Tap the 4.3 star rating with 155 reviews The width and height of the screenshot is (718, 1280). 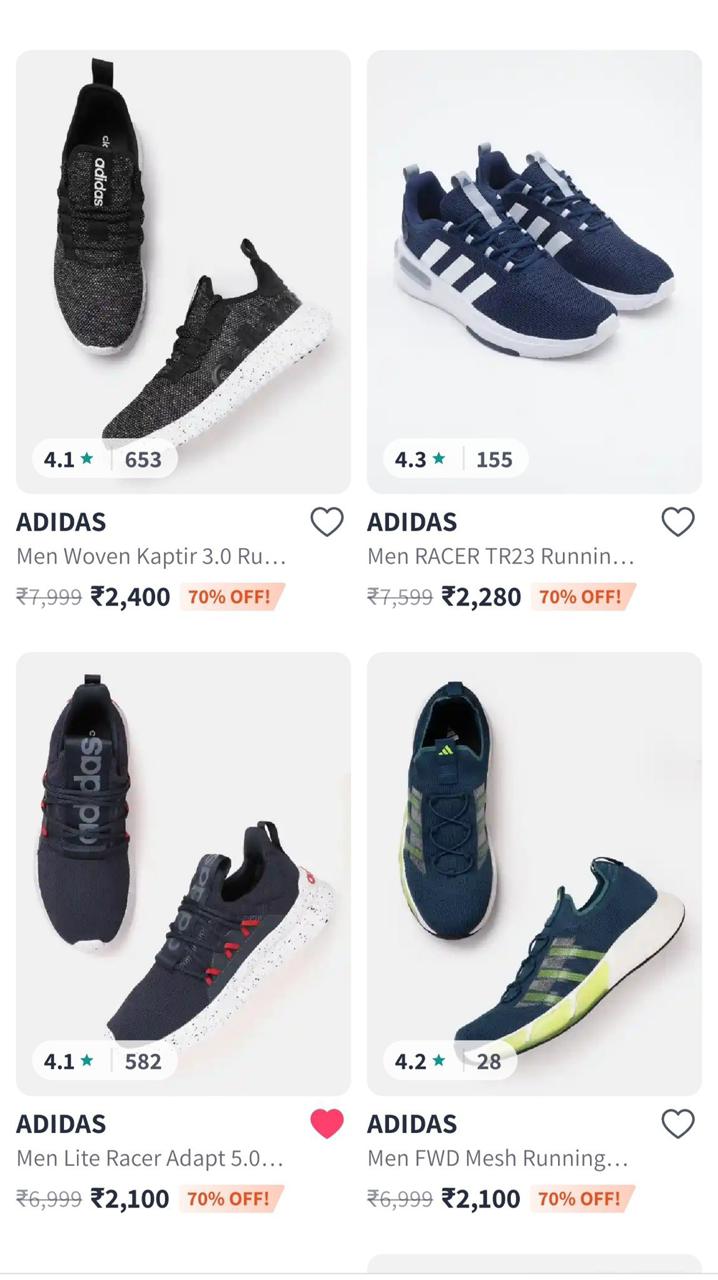pos(453,460)
